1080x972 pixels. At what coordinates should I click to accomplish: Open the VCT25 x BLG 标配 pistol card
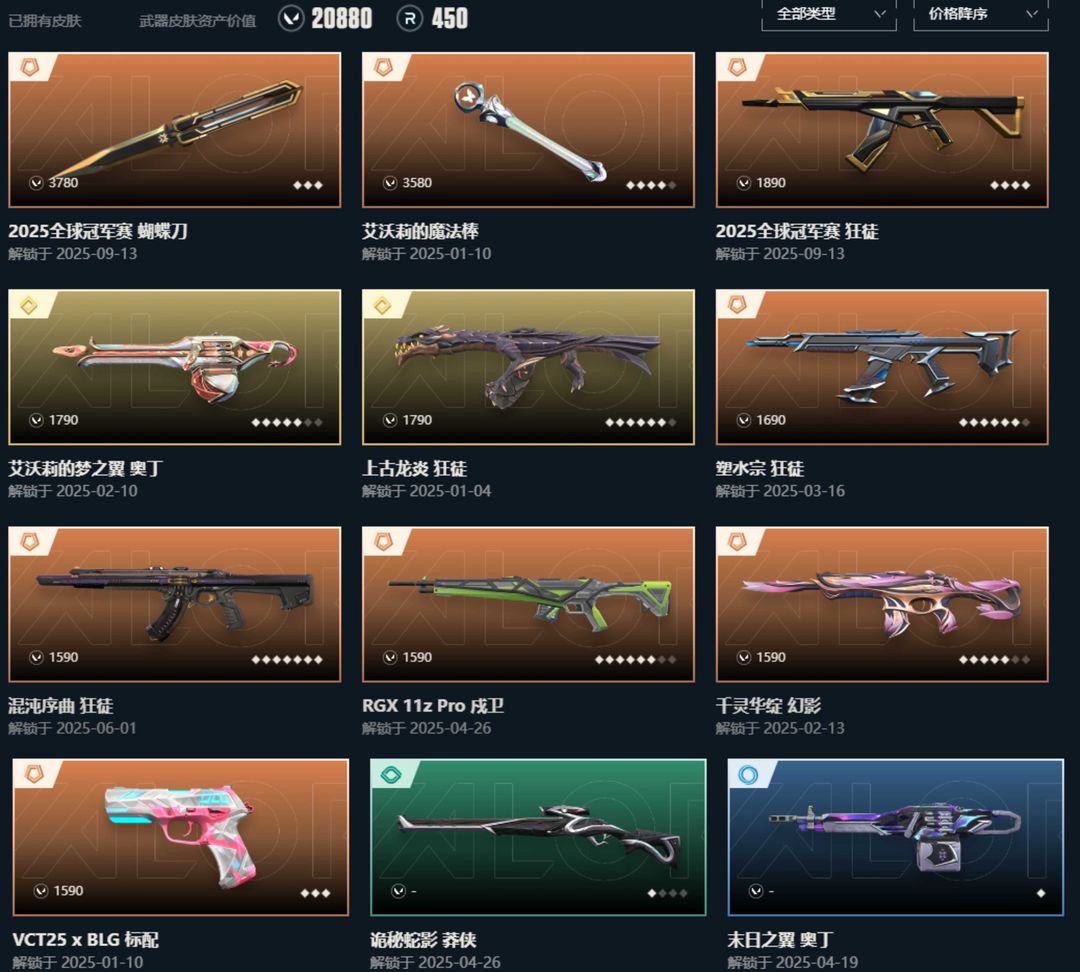180,837
